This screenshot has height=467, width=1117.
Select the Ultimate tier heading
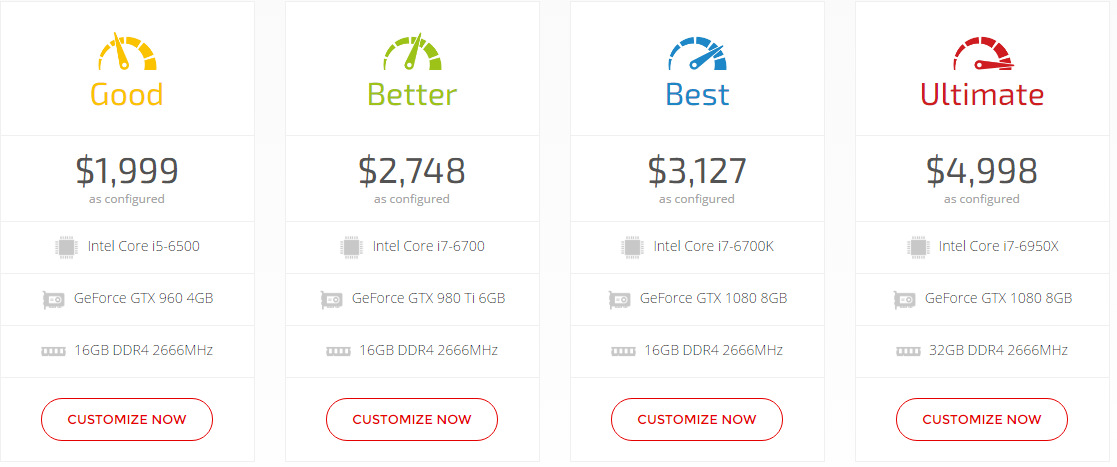click(981, 95)
